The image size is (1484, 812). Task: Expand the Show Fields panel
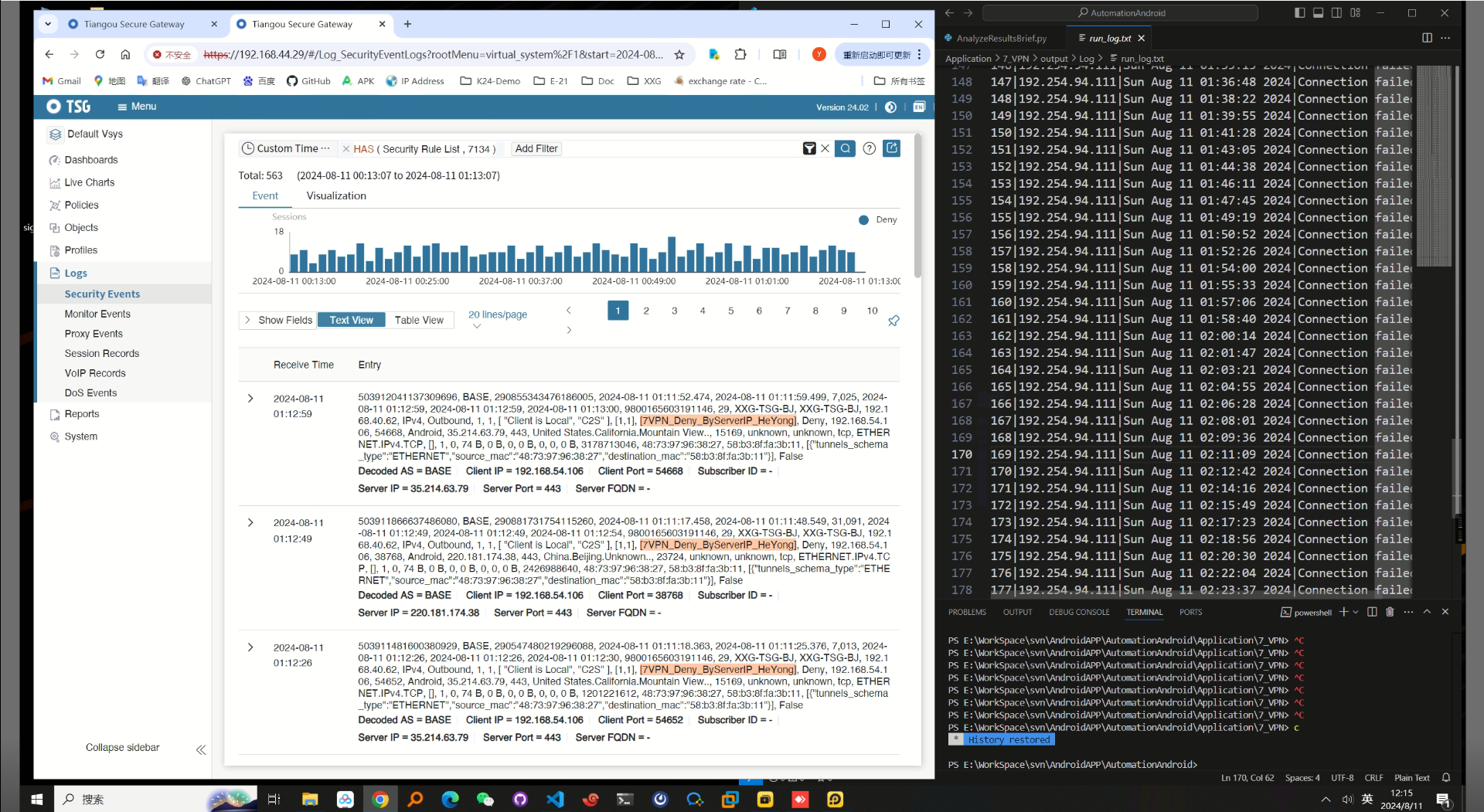pyautogui.click(x=278, y=320)
